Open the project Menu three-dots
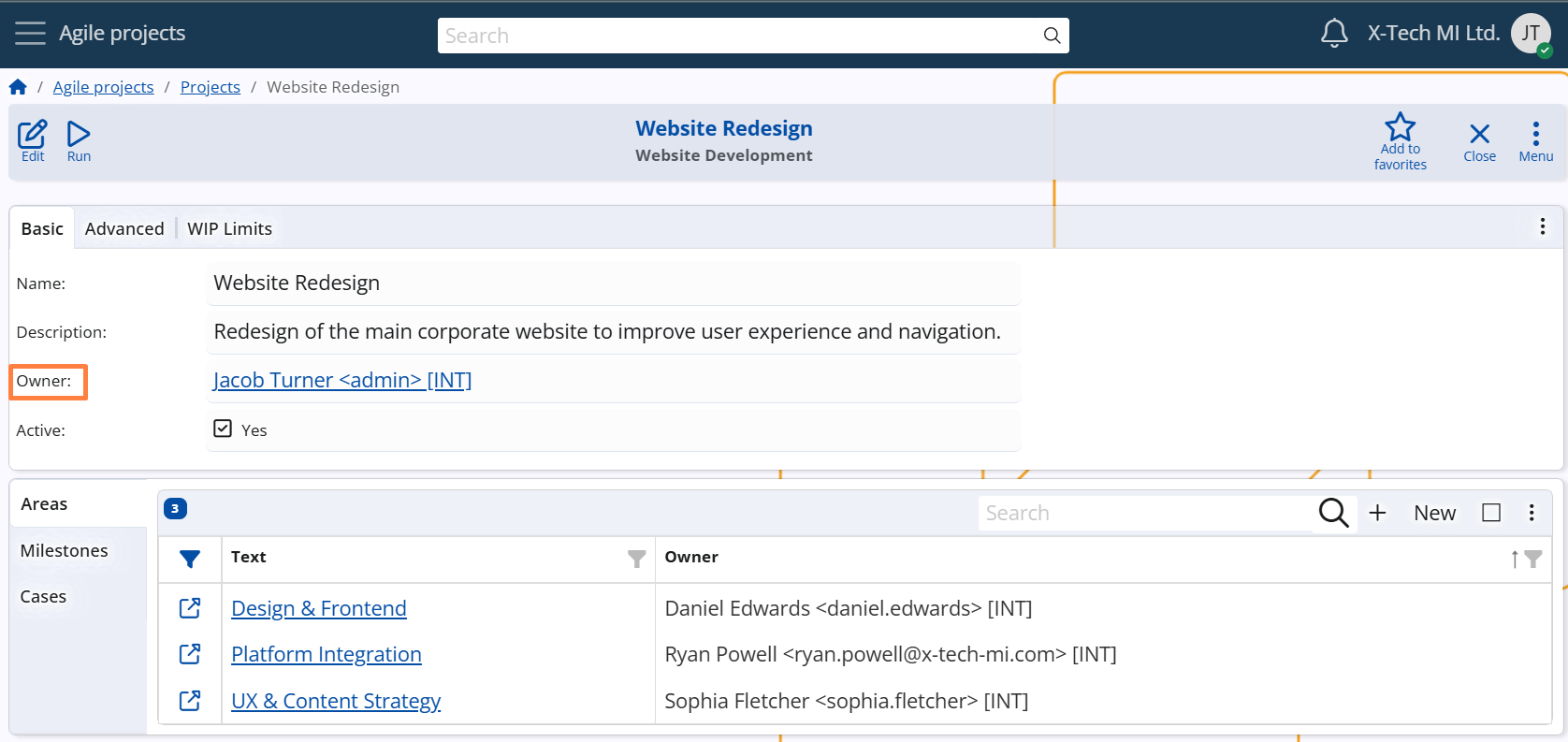 pyautogui.click(x=1535, y=135)
